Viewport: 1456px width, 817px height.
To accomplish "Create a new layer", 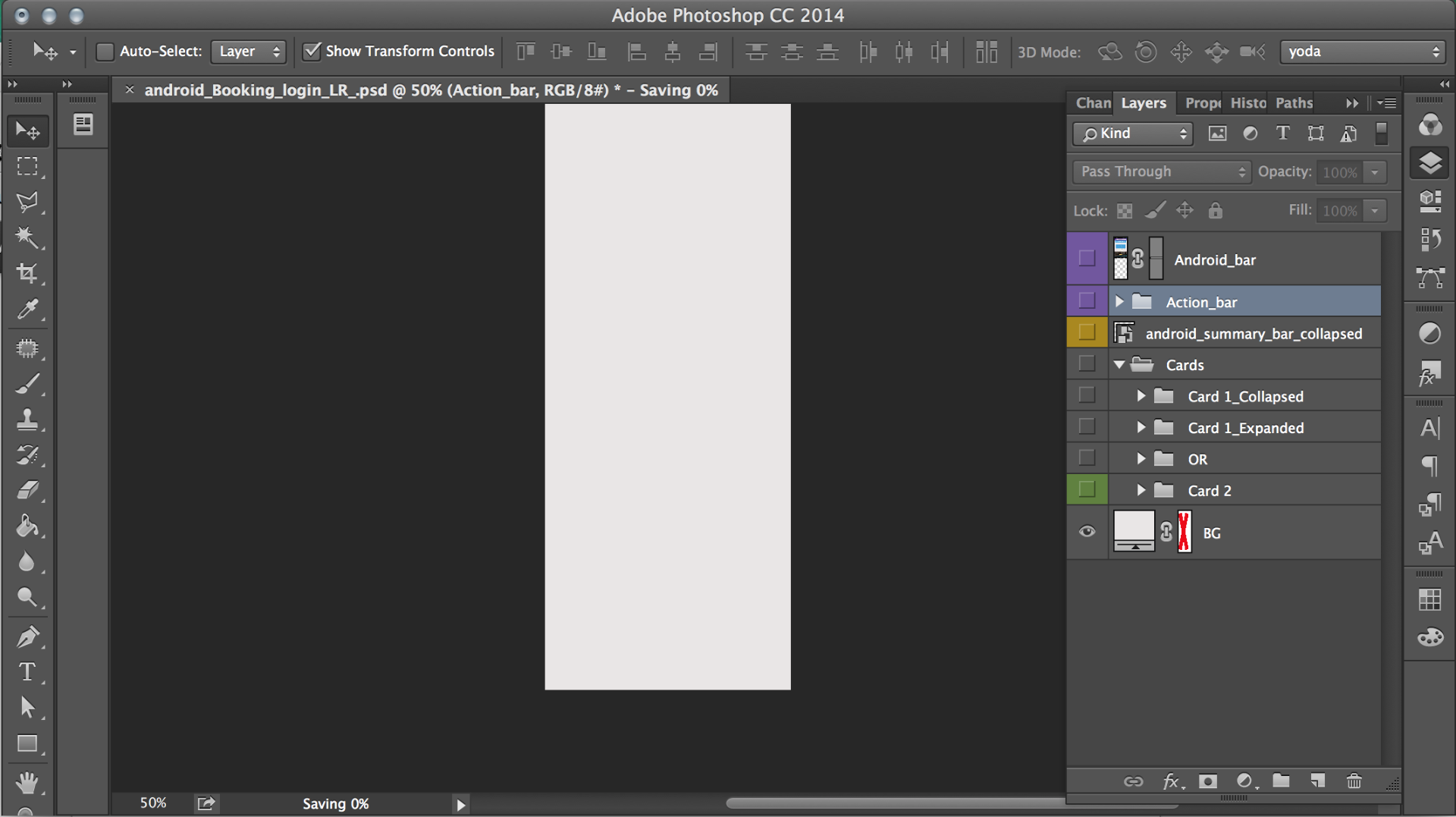I will tap(1318, 781).
